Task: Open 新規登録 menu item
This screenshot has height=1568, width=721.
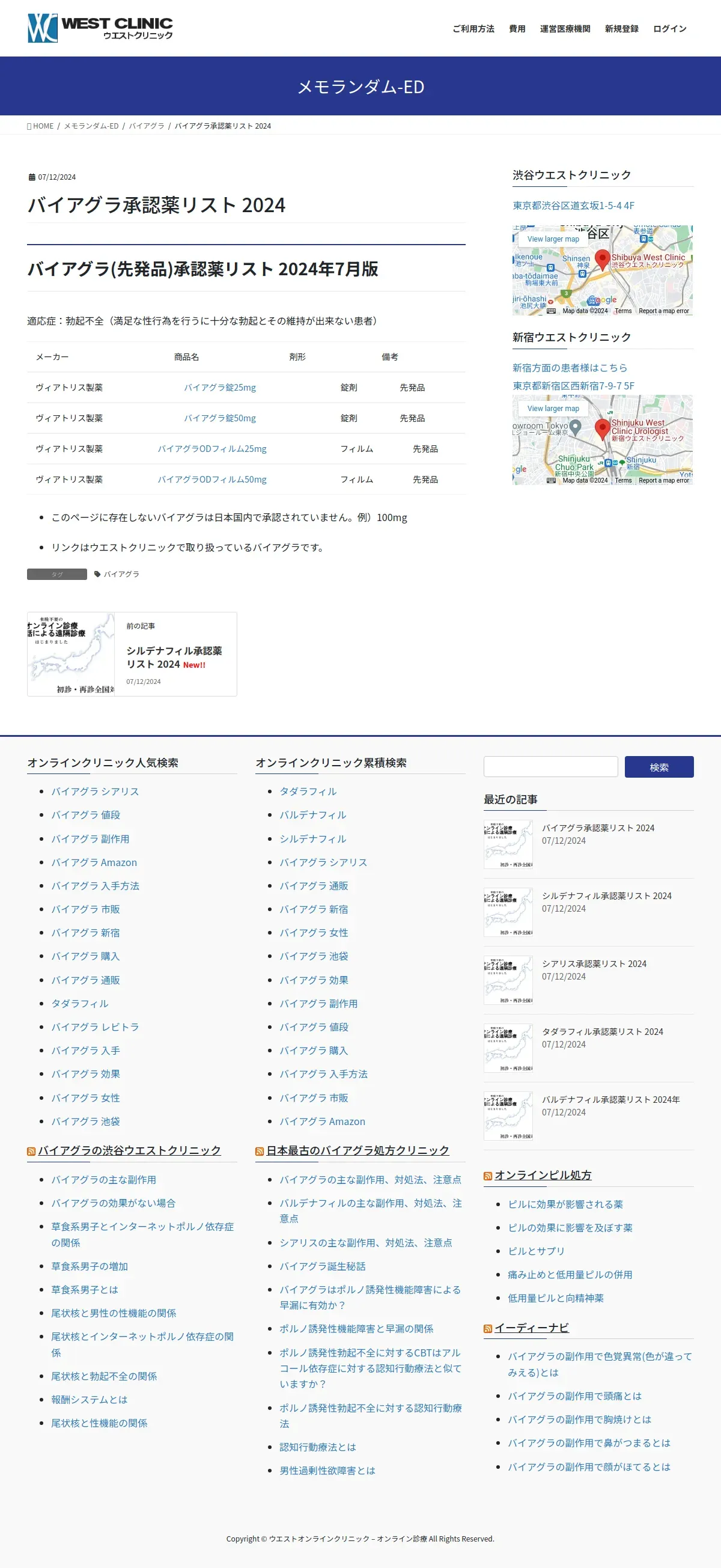Action: (622, 29)
